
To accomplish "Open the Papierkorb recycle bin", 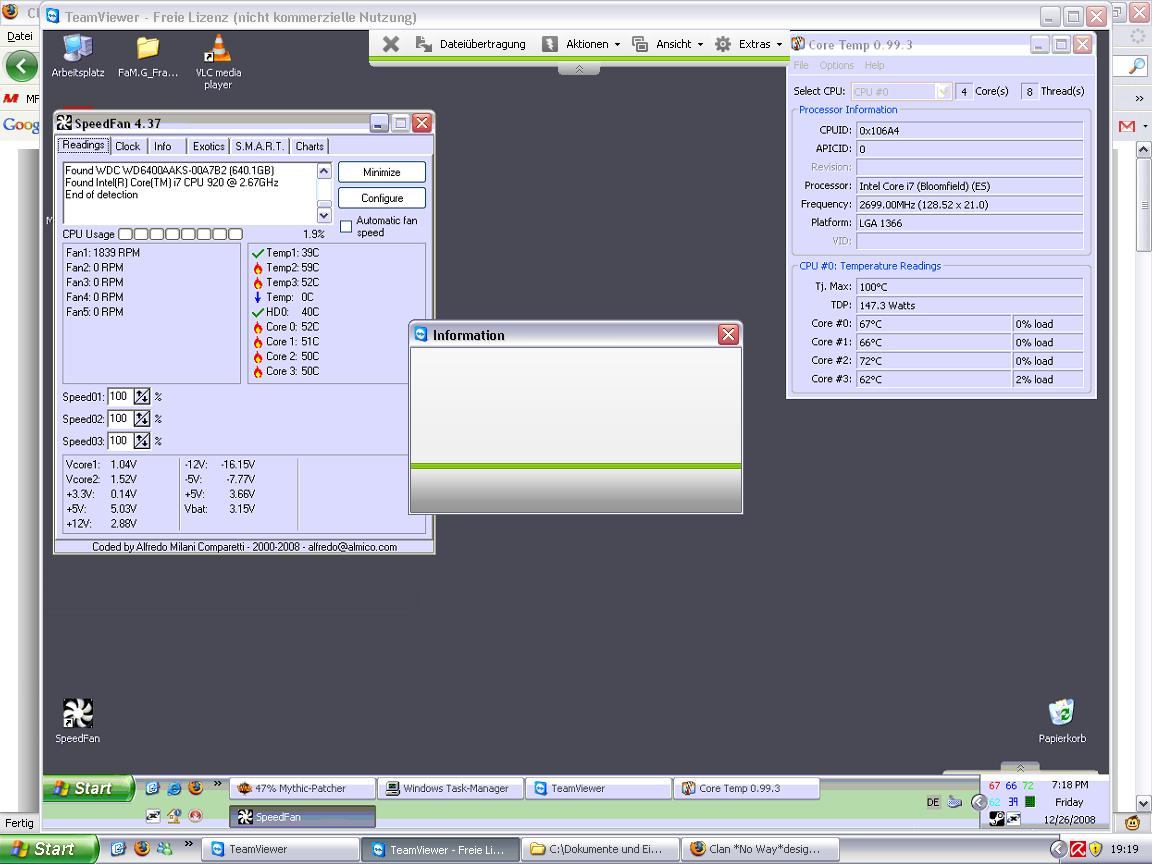I will point(1062,721).
